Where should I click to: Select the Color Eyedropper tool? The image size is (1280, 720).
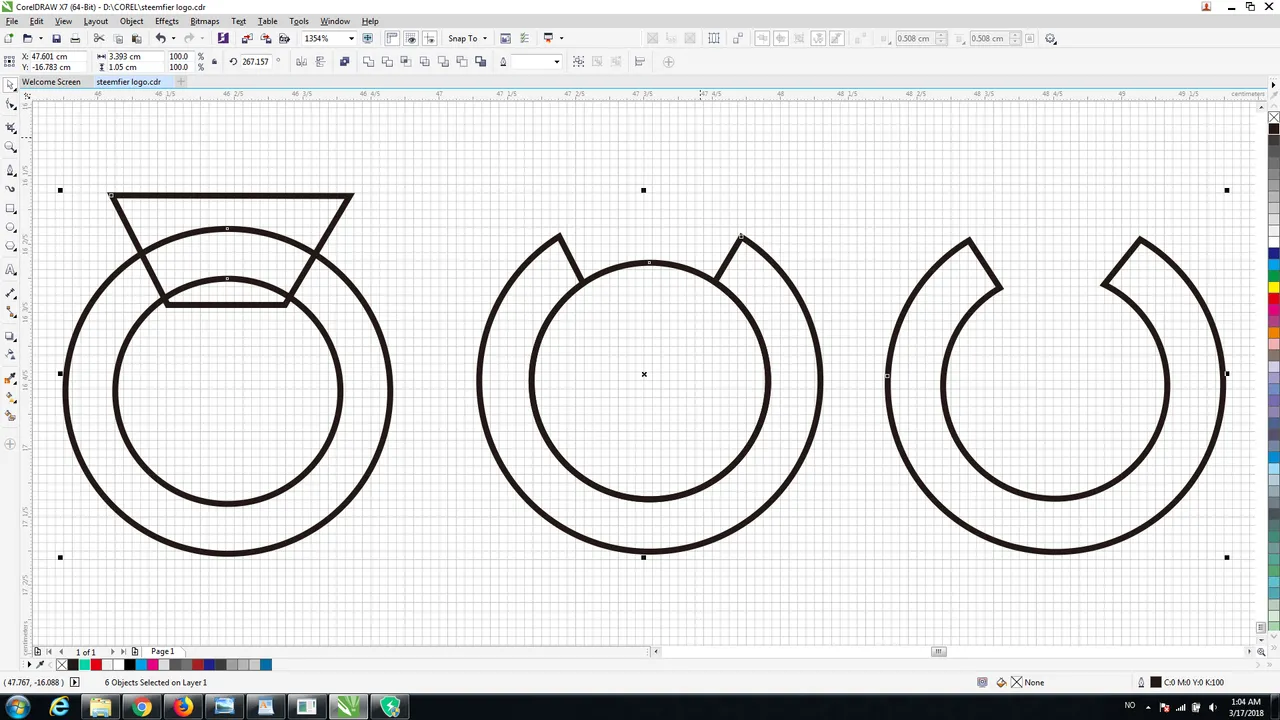click(x=12, y=378)
